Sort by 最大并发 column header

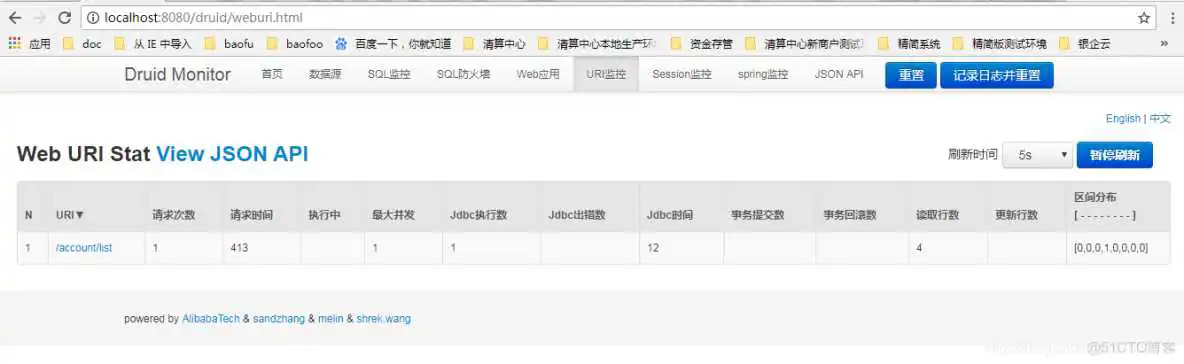tap(393, 215)
